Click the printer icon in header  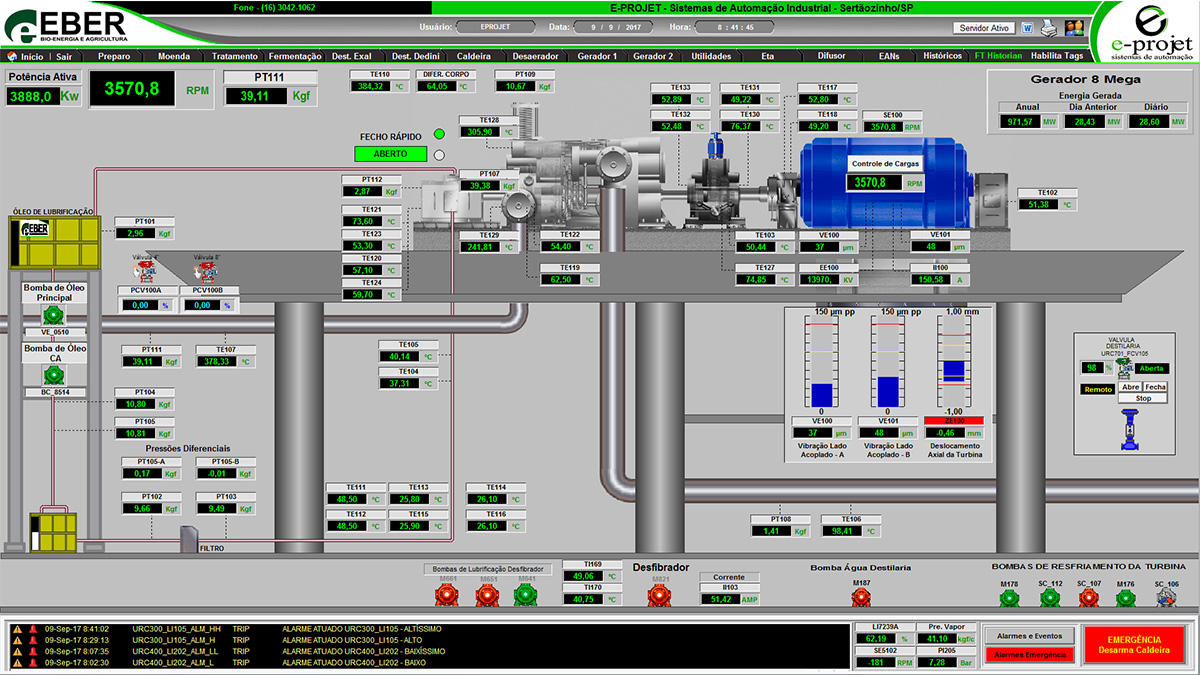tap(1048, 28)
